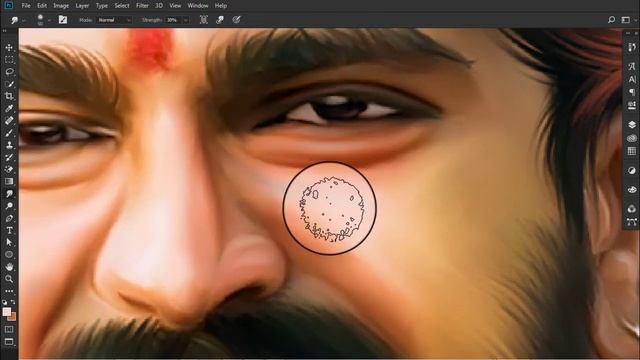The height and width of the screenshot is (360, 640).
Task: Select the History Brush tool
Action: (x=9, y=157)
